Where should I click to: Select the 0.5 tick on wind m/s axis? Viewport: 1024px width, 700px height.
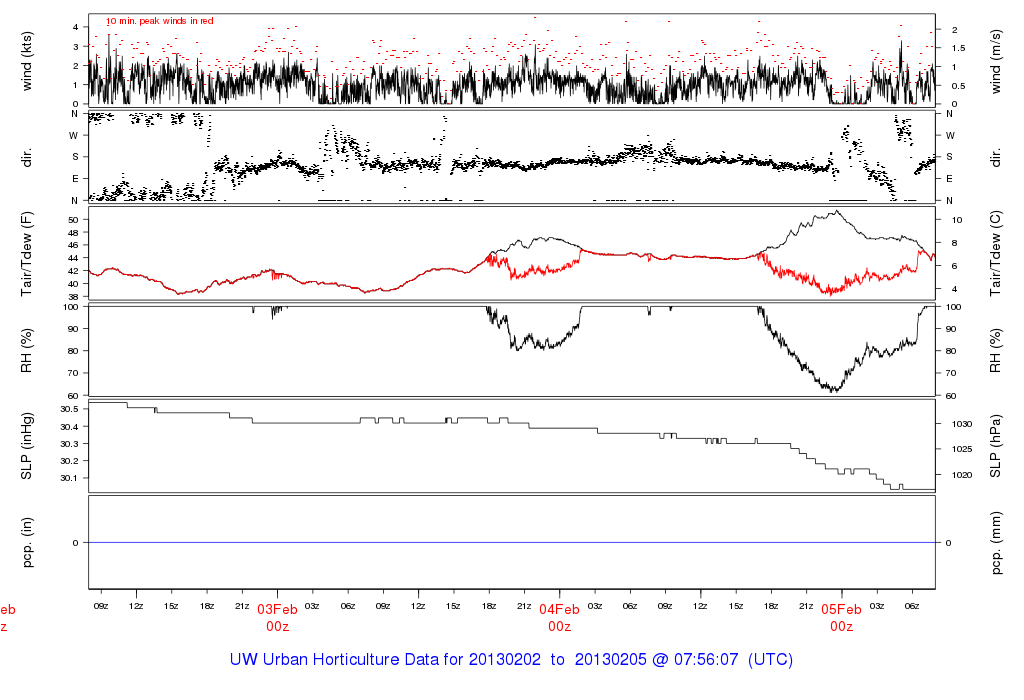click(959, 86)
